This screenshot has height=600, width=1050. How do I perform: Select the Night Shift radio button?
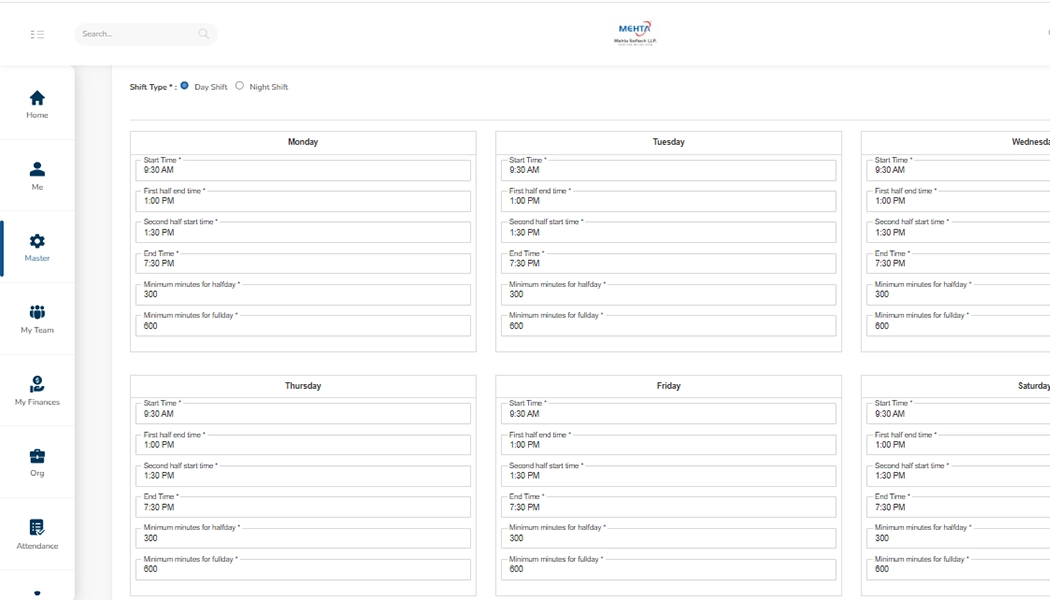click(240, 86)
